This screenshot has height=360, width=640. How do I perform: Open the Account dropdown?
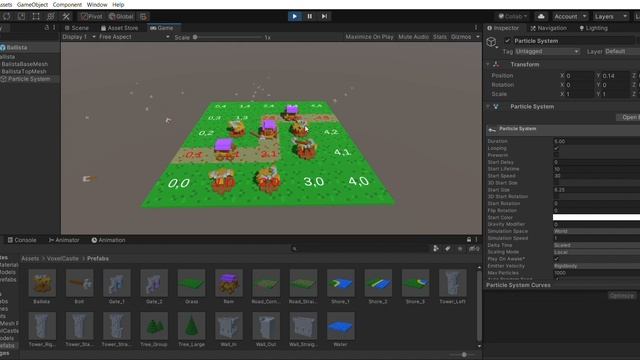click(x=570, y=16)
